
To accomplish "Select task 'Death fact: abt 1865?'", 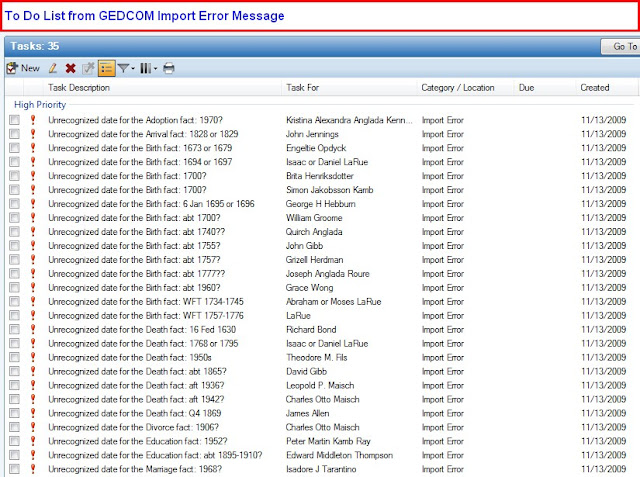I will [x=137, y=371].
